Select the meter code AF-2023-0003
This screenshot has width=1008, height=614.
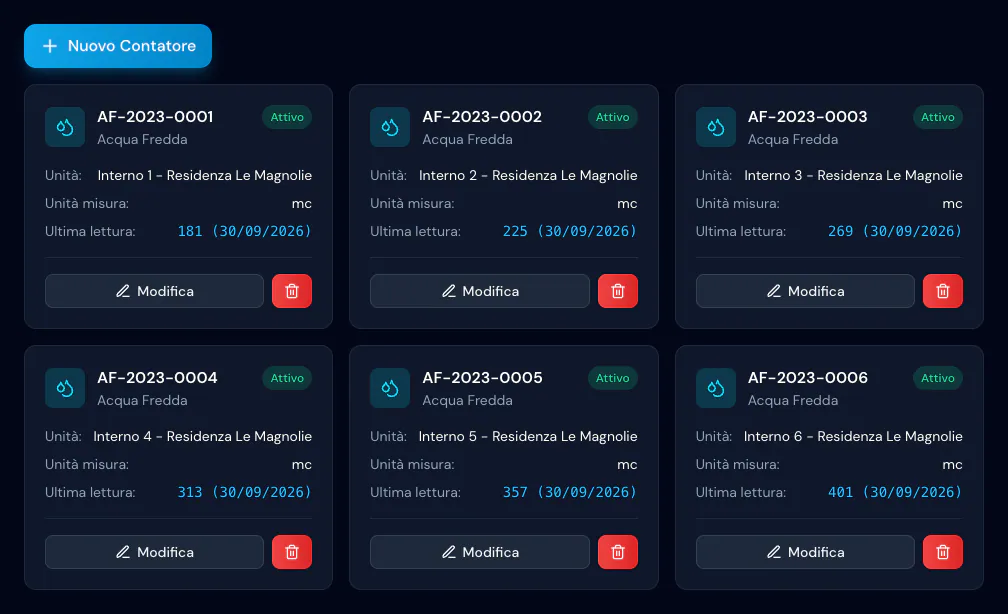tap(807, 116)
